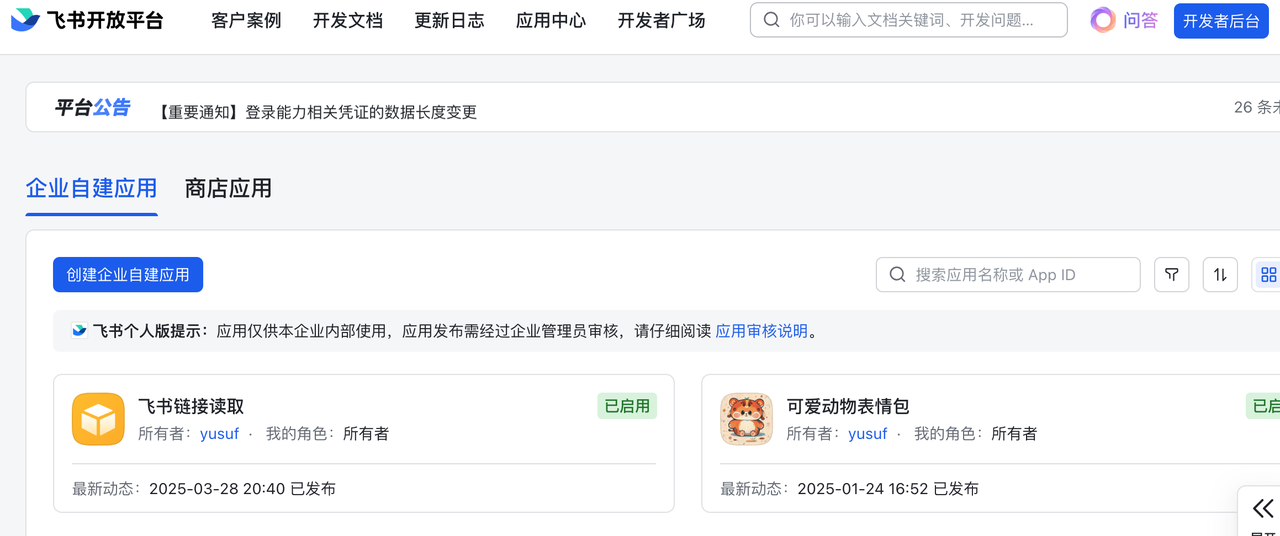Open the filter funnel icon

click(1172, 275)
